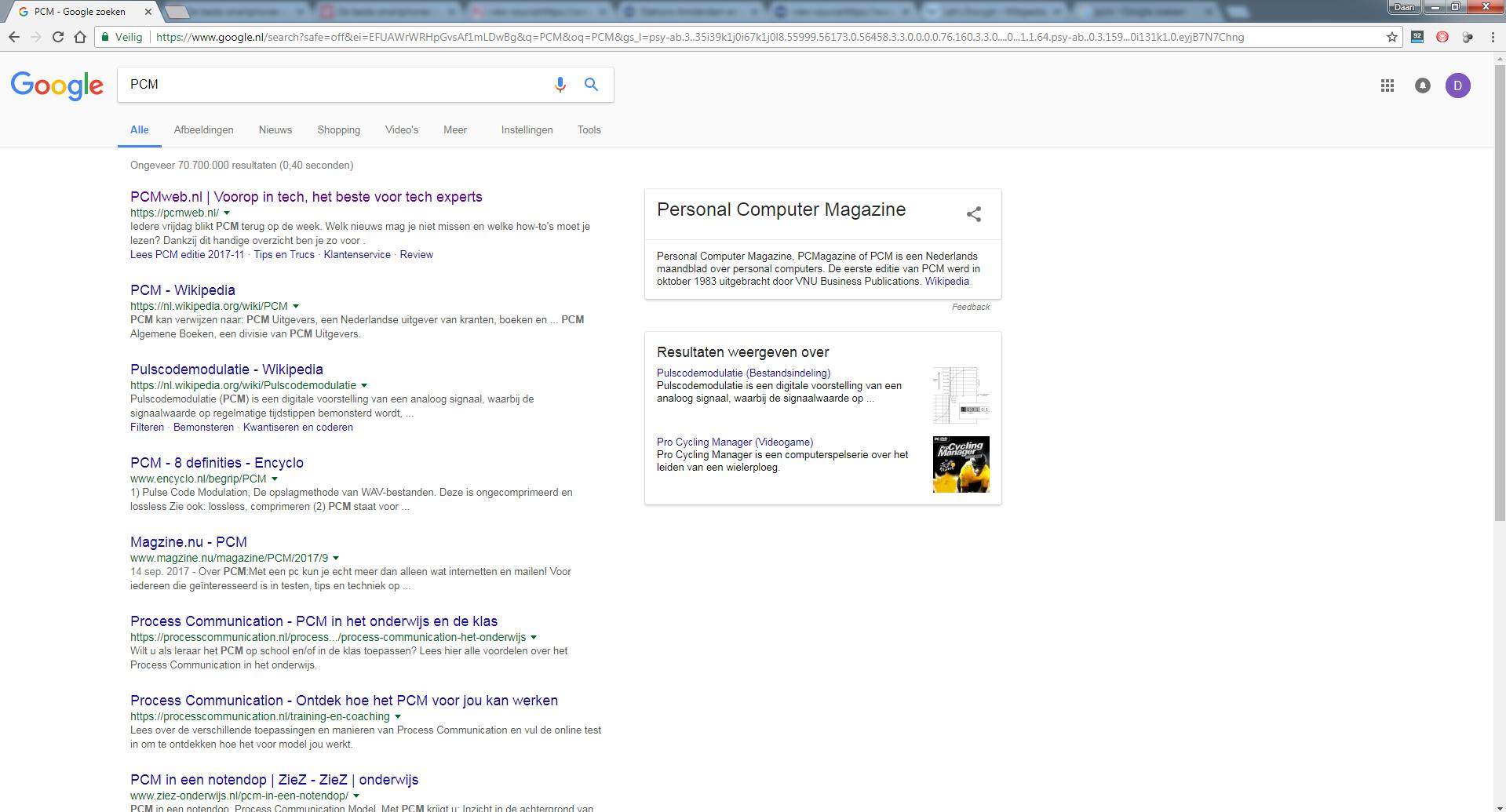Send Feedback on the knowledge panel
The image size is (1506, 812).
pos(971,307)
